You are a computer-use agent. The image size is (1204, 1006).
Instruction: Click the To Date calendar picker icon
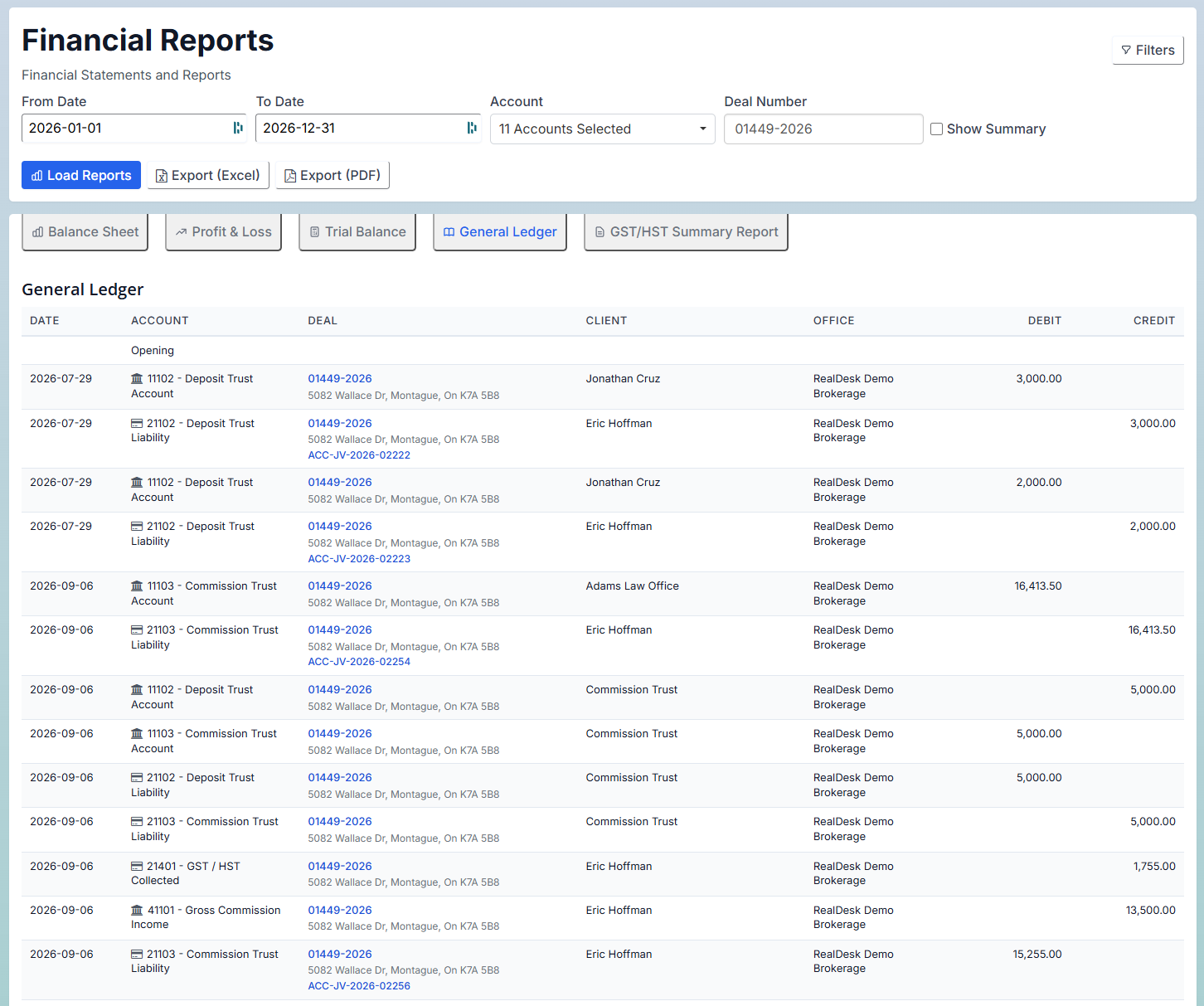point(472,128)
